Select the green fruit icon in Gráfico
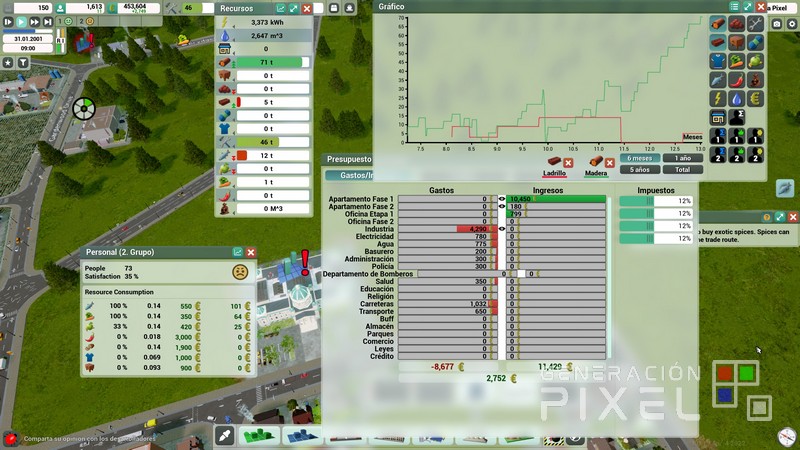 [x=755, y=61]
